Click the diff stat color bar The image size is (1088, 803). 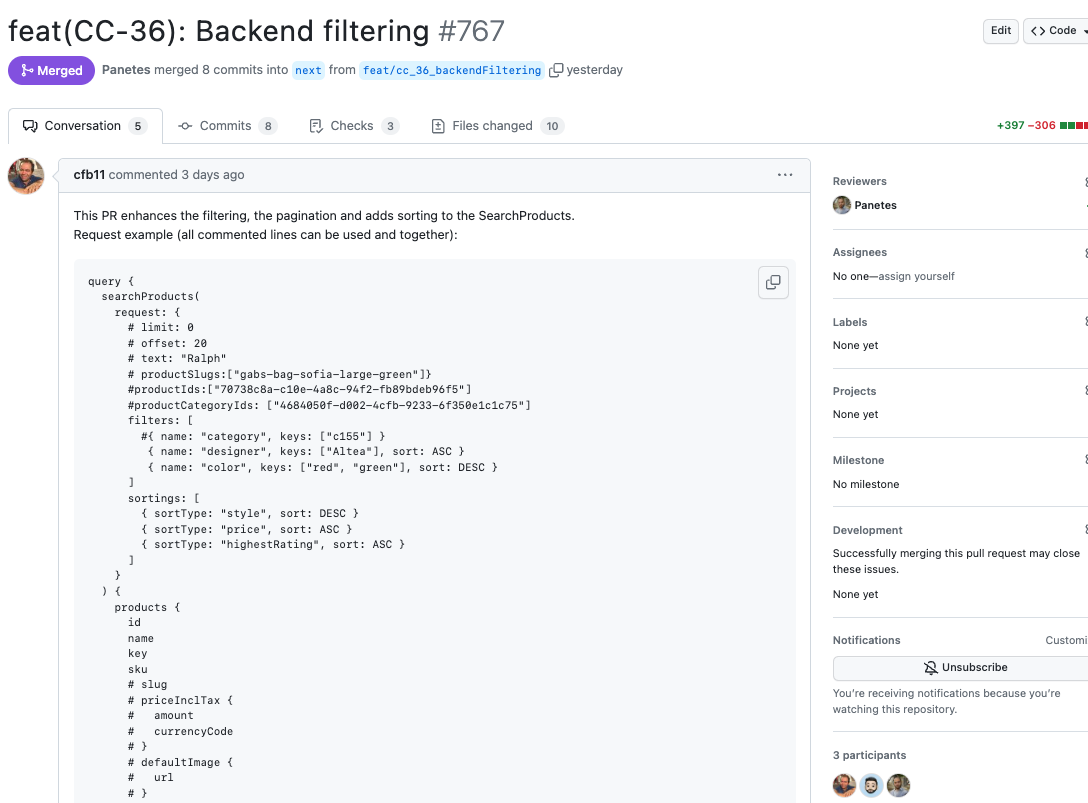point(1073,126)
